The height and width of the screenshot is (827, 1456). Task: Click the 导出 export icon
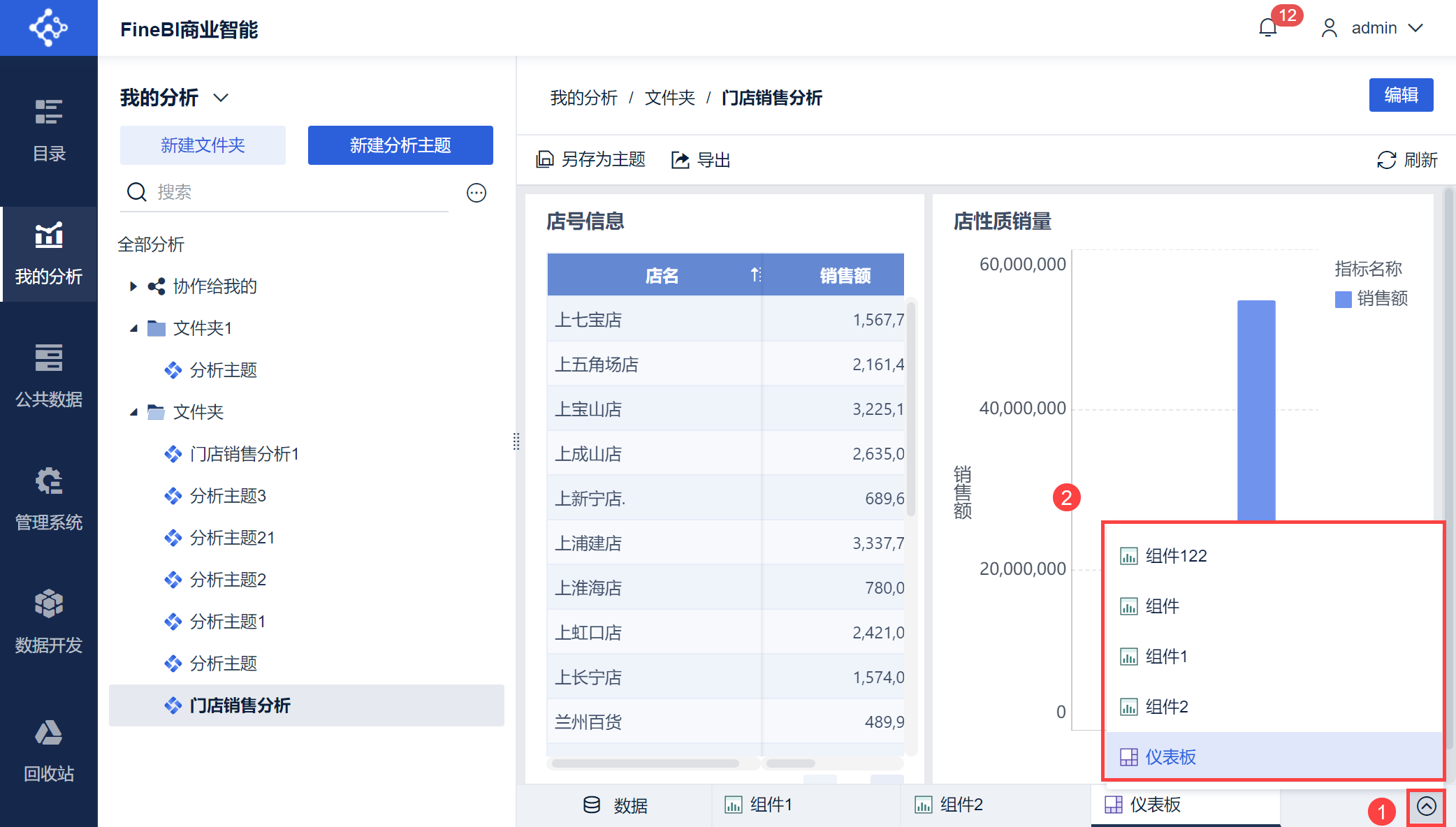click(680, 160)
